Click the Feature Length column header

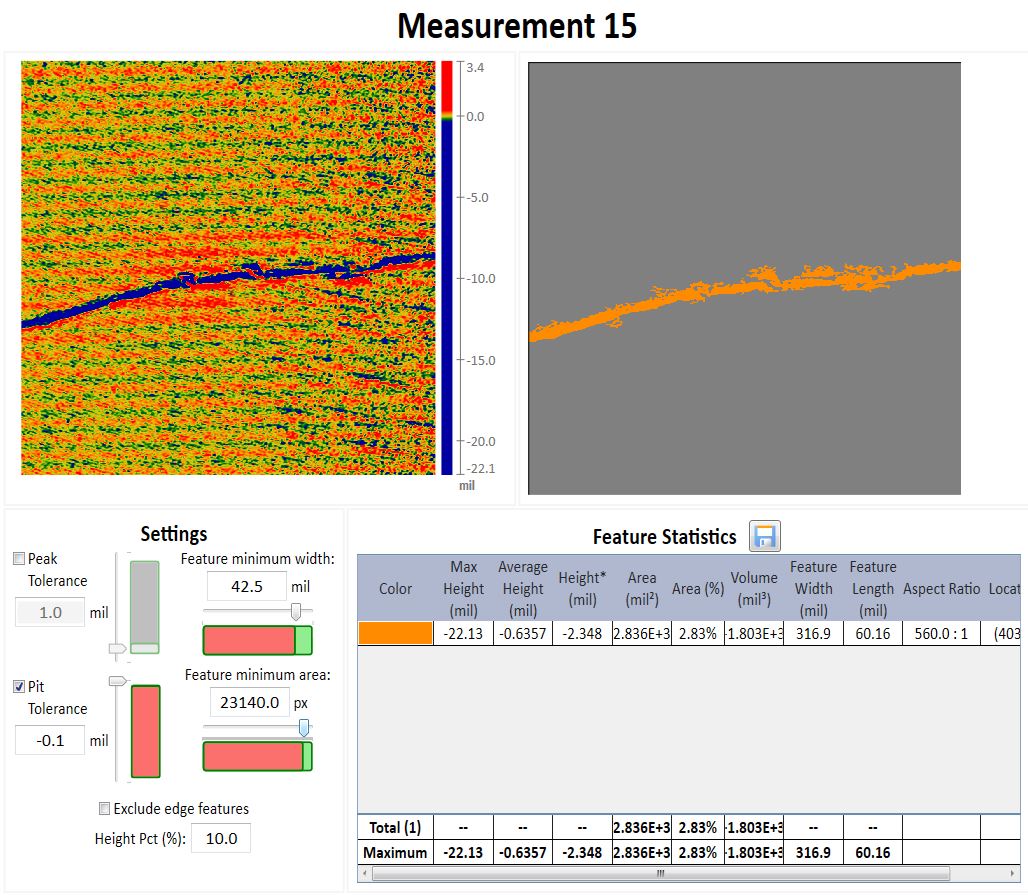coord(873,588)
